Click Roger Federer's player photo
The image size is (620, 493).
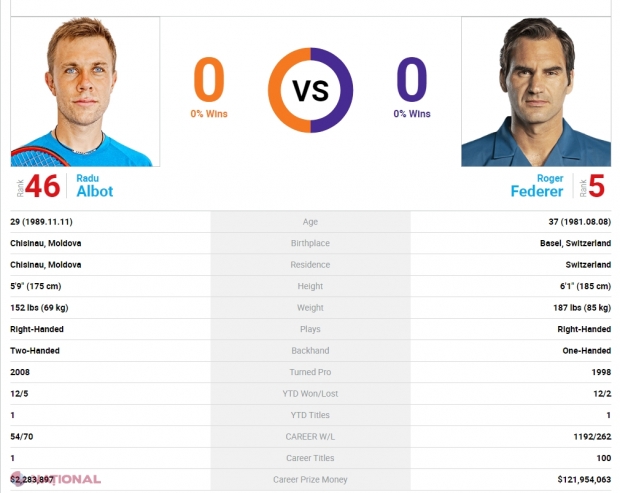tap(536, 91)
